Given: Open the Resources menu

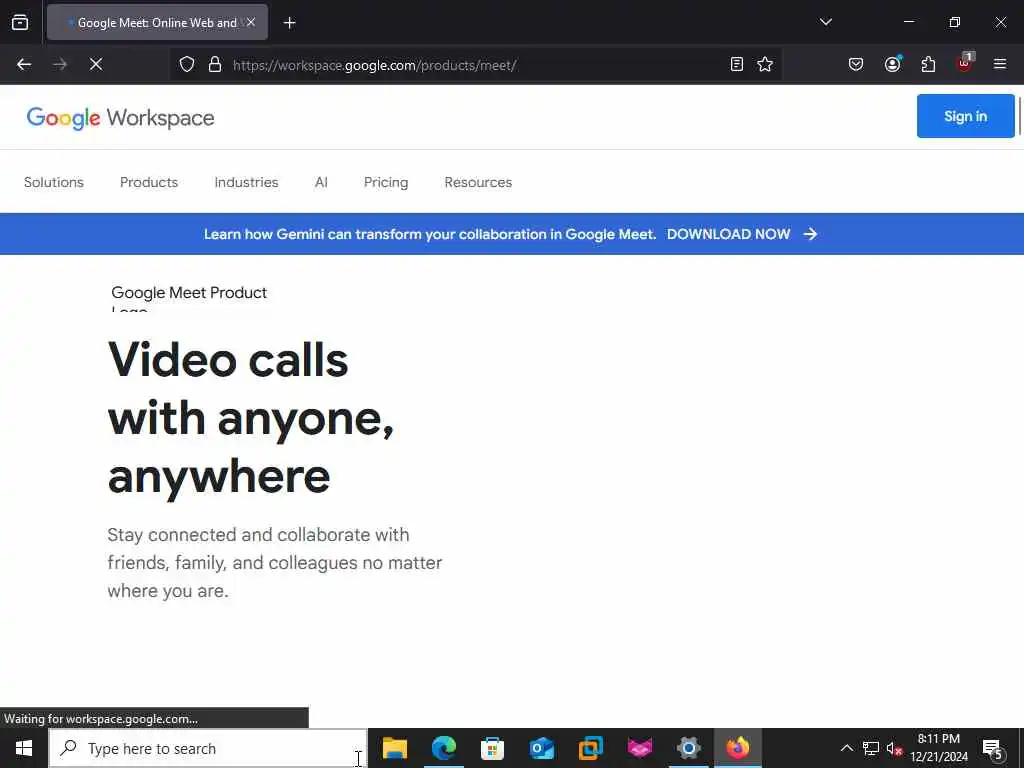Looking at the screenshot, I should click(478, 182).
